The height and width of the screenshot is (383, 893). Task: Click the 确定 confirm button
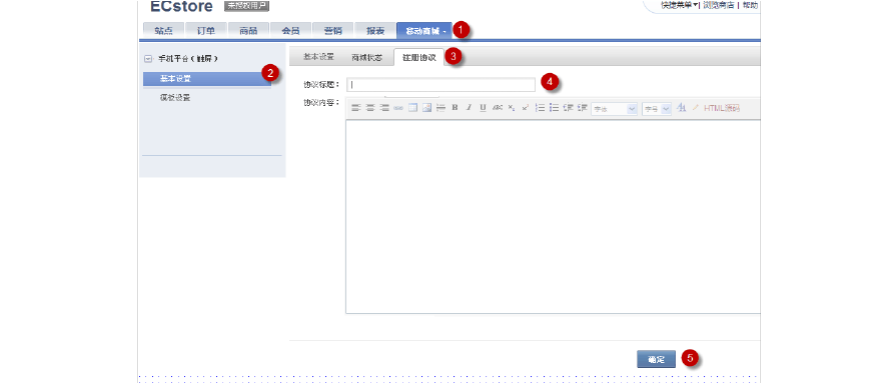[x=656, y=359]
